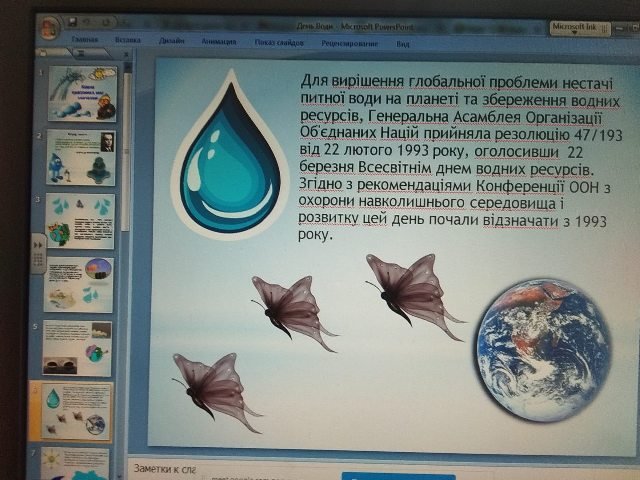Open the Вставка ribbon tab

pos(128,40)
